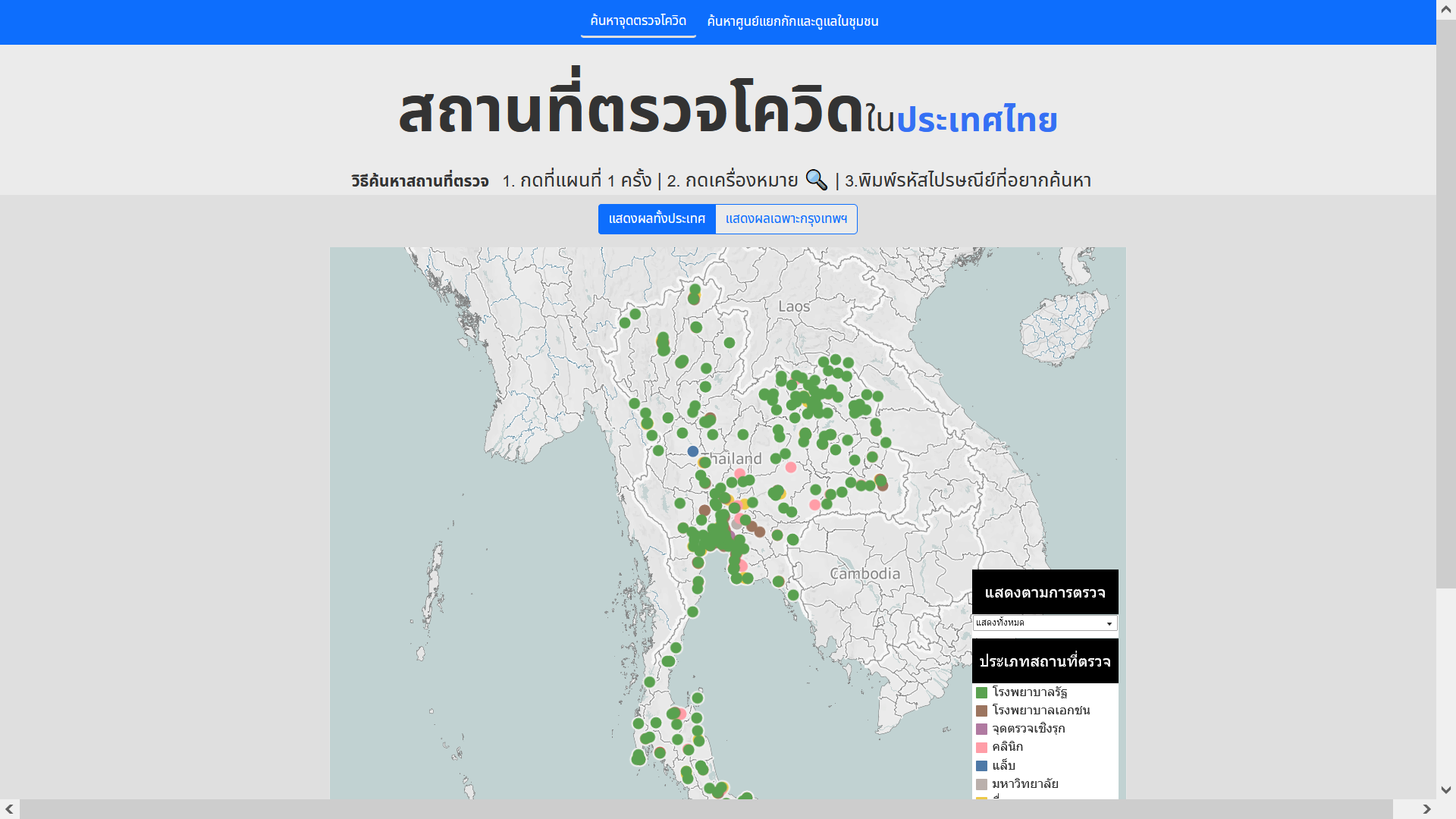Click the gray มหาวิทยาลัย legend swatch

(981, 784)
